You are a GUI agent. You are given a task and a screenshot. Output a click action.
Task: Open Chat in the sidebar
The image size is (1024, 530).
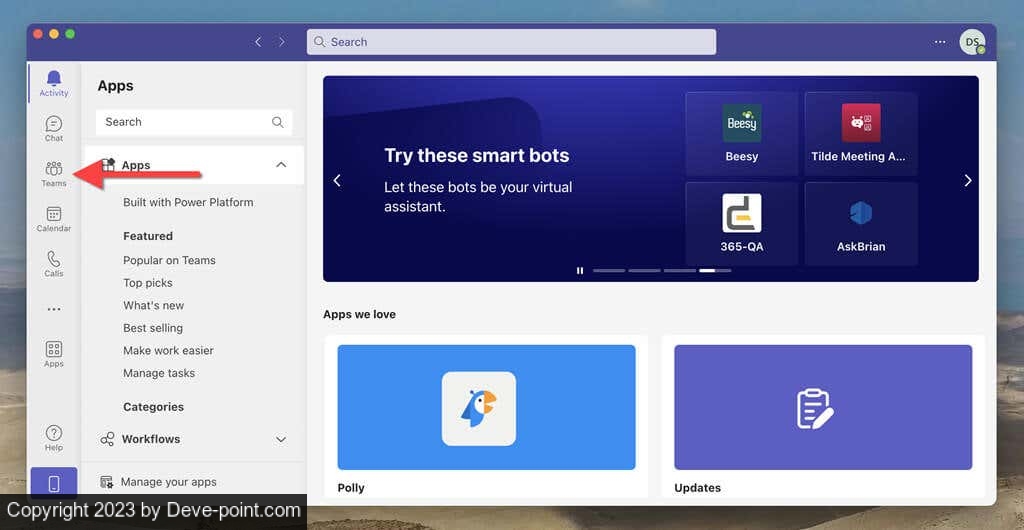point(54,127)
